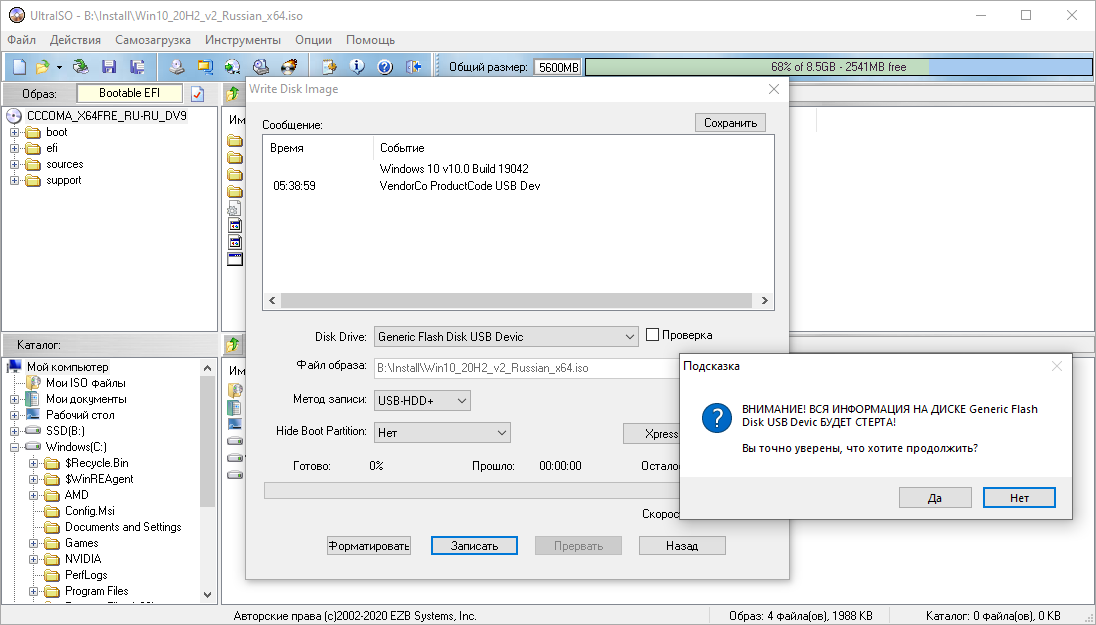The width and height of the screenshot is (1096, 625).
Task: Click the write progress bar
Action: [x=472, y=491]
